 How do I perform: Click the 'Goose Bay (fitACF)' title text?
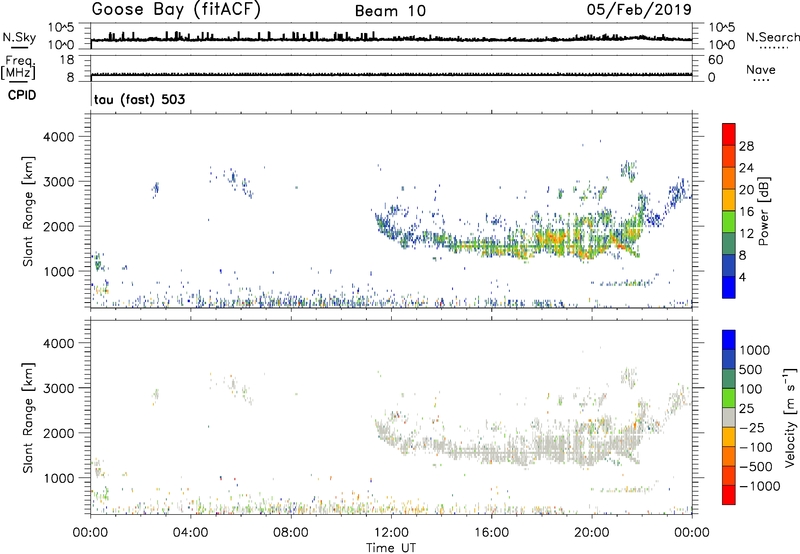click(176, 10)
